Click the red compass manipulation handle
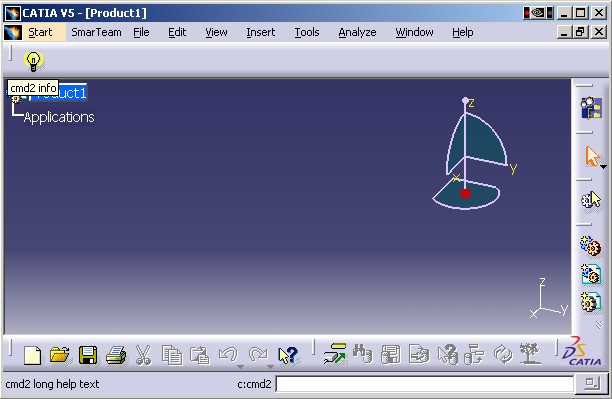612x399 pixels. click(x=465, y=193)
